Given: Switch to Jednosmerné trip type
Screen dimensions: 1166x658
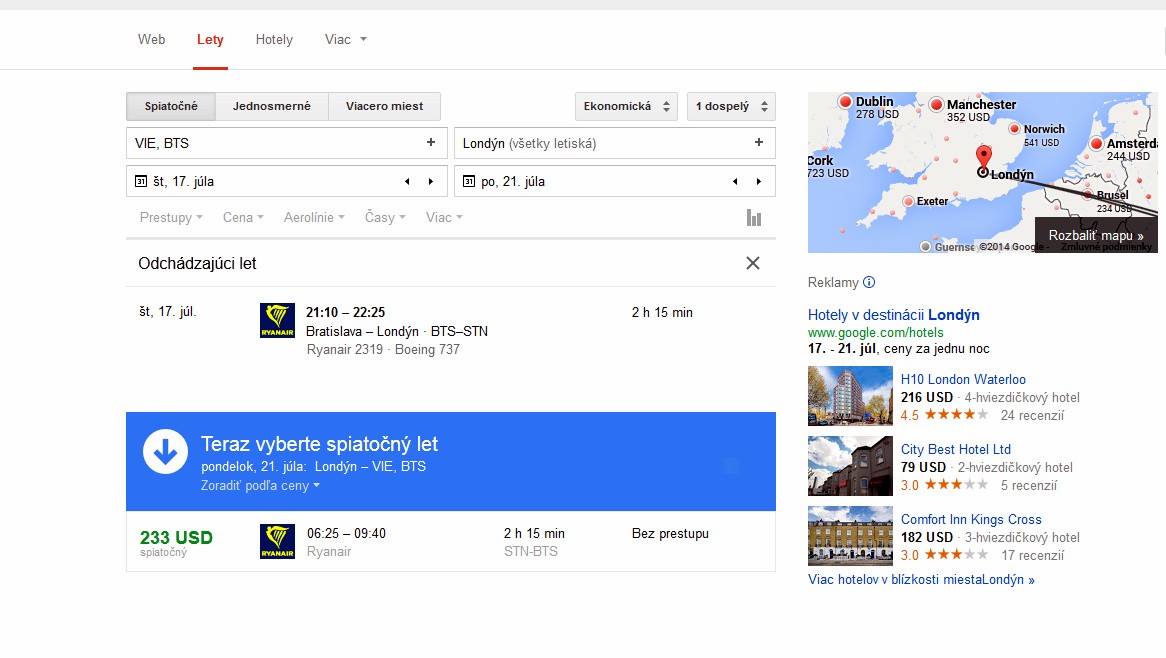Looking at the screenshot, I should 271,107.
